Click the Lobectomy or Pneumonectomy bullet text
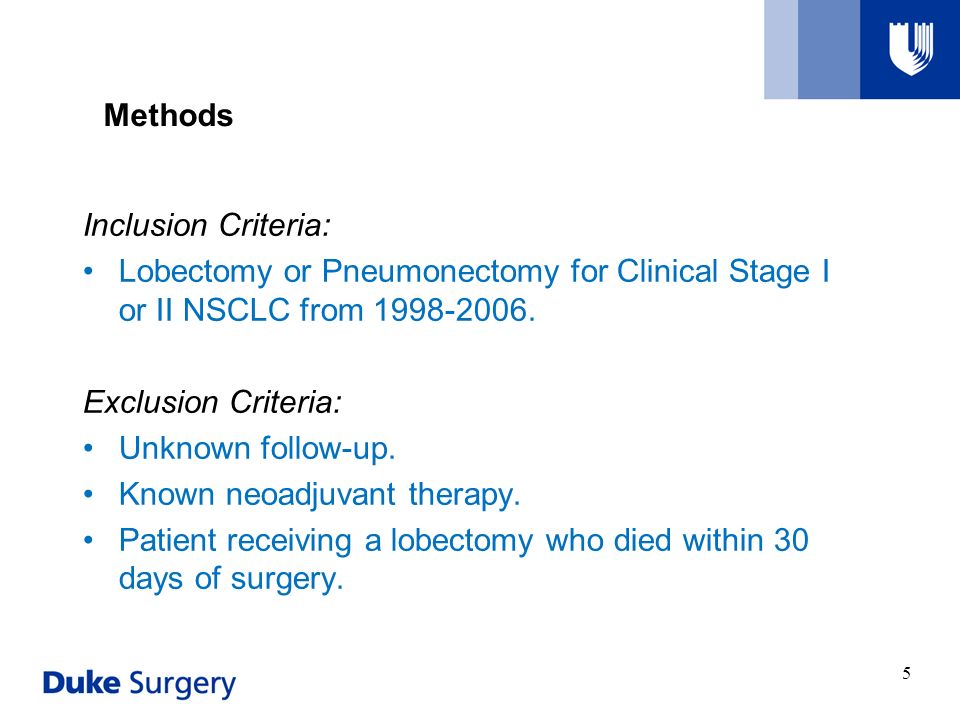Image resolution: width=960 pixels, height=720 pixels. (474, 290)
